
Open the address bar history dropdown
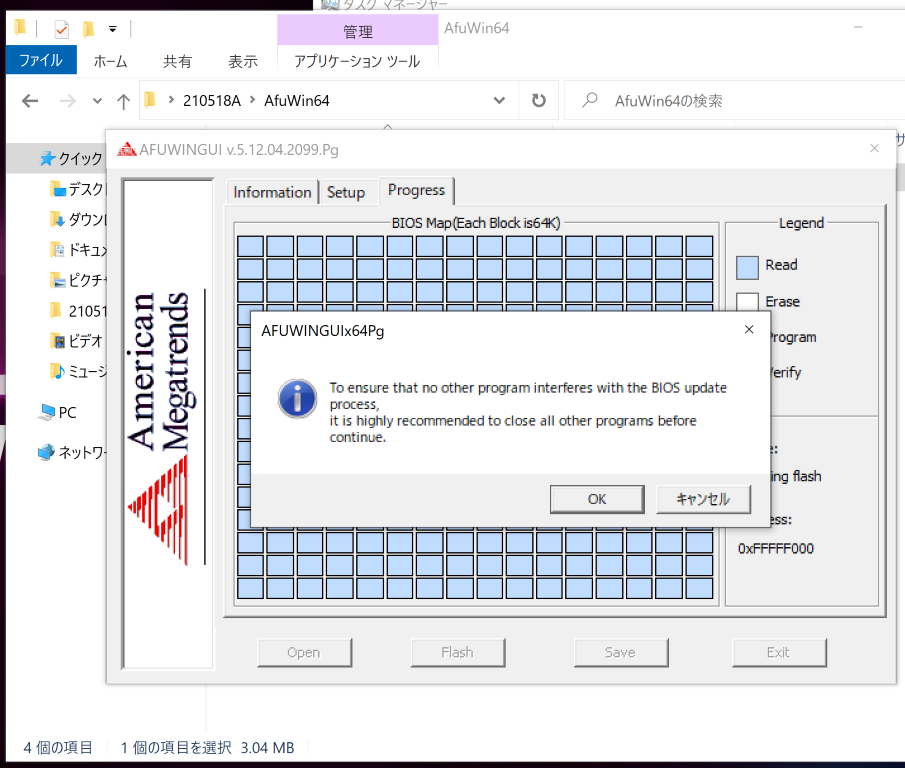[x=499, y=100]
